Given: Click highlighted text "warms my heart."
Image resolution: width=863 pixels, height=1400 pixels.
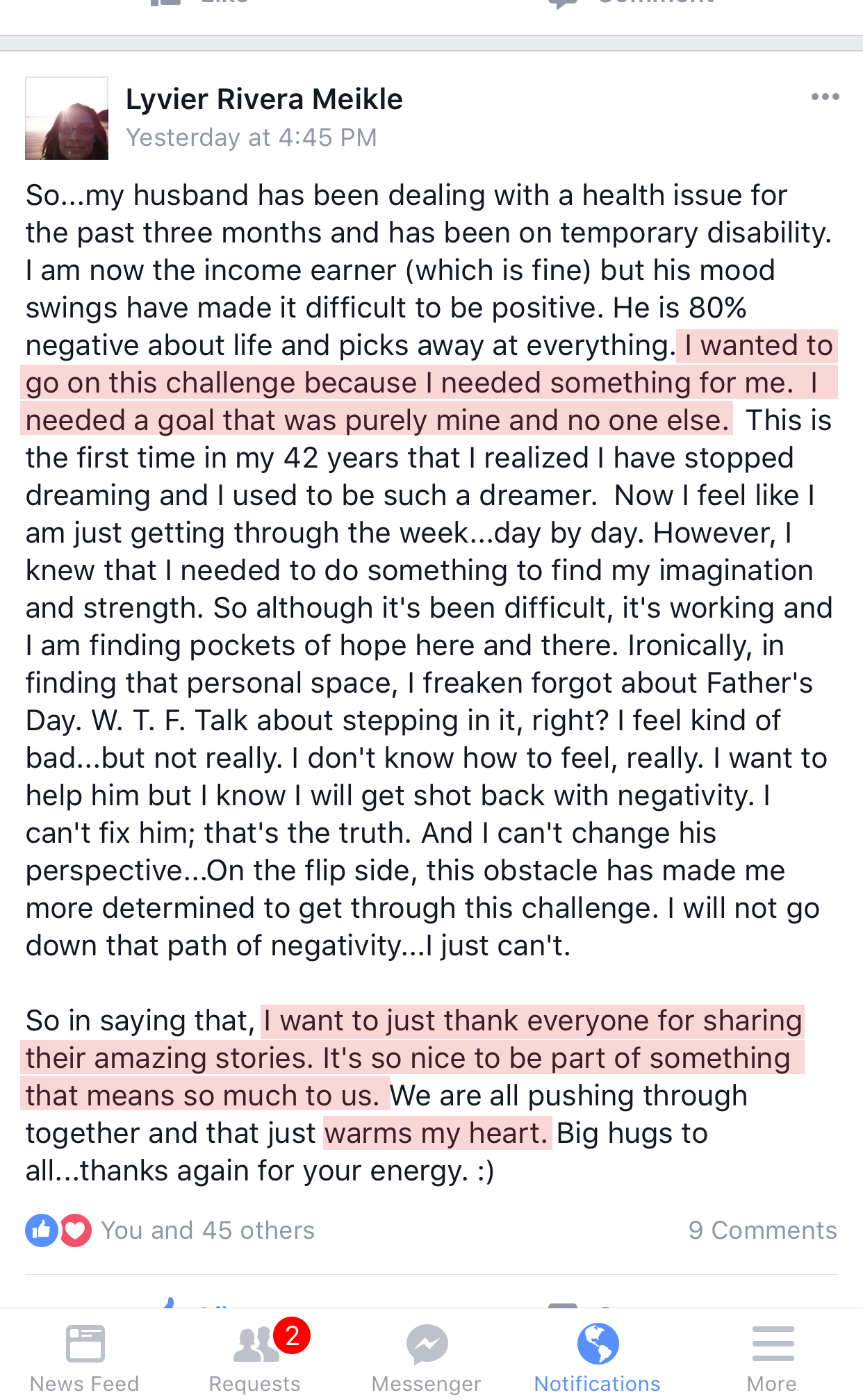Looking at the screenshot, I should coord(437,1133).
